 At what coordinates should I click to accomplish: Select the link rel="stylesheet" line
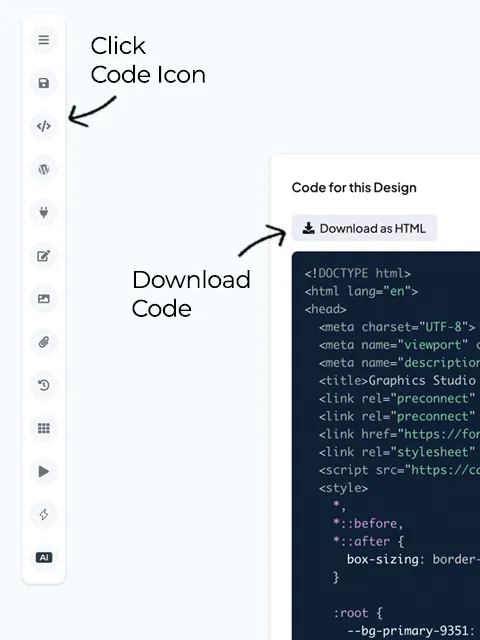397,452
